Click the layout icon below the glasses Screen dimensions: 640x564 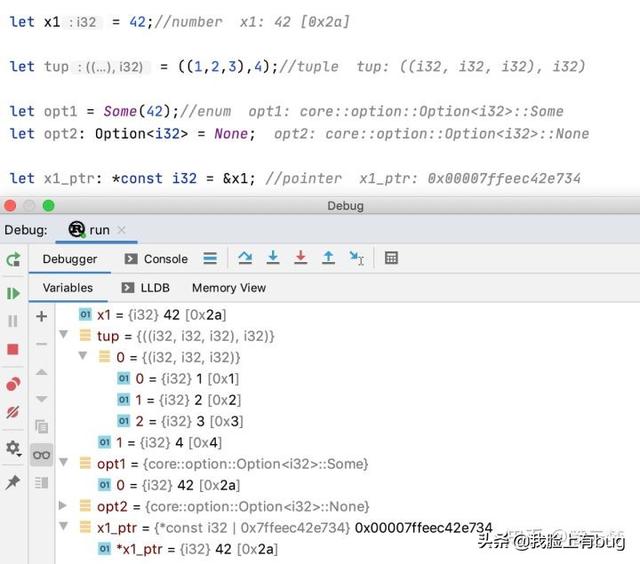point(41,483)
